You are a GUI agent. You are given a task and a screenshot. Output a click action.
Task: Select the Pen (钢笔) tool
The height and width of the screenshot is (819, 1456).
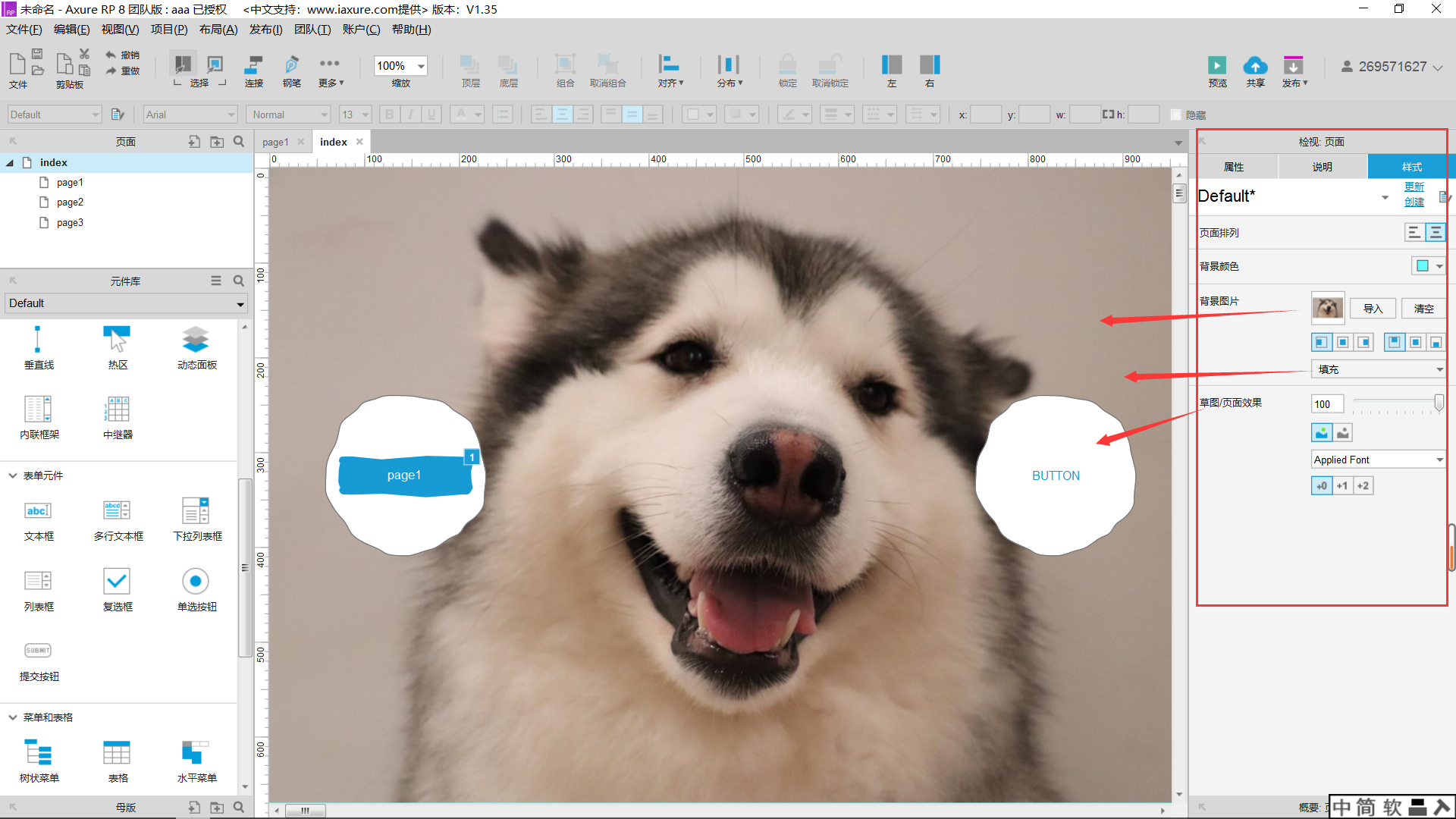pos(291,65)
